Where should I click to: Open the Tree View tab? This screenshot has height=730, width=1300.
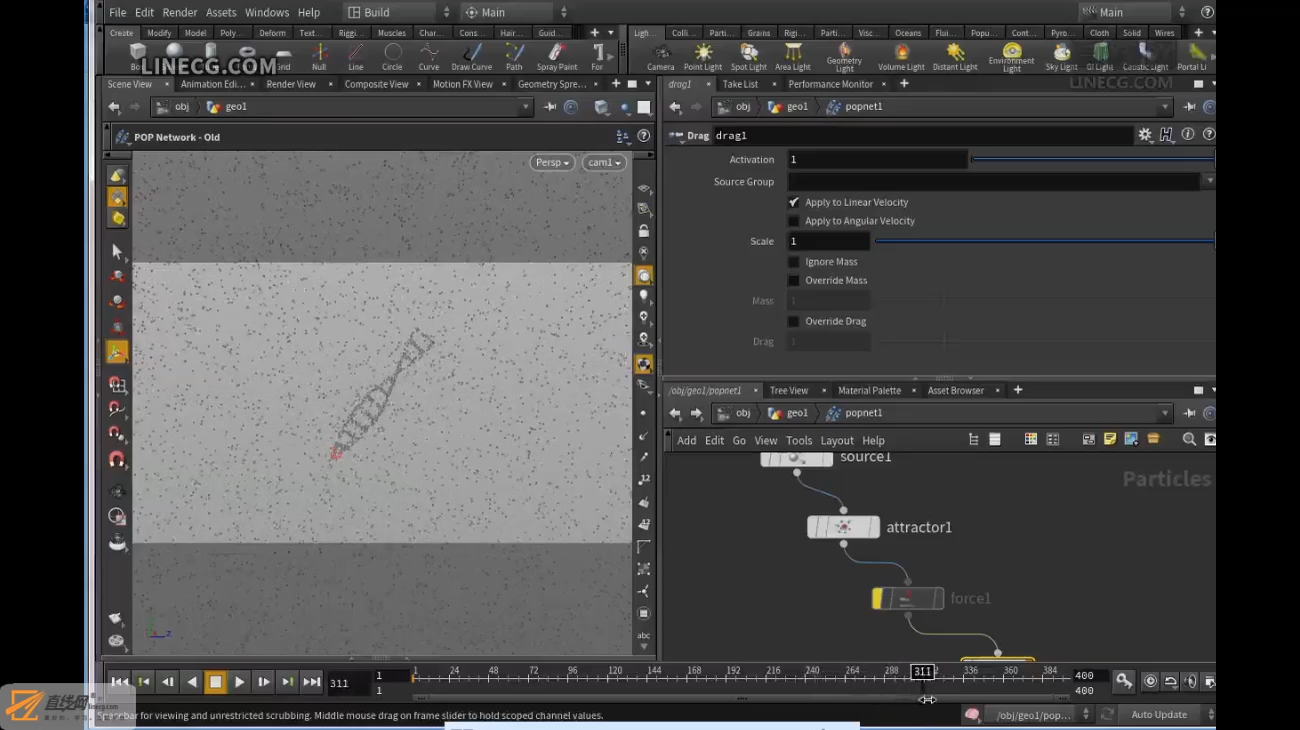click(789, 390)
